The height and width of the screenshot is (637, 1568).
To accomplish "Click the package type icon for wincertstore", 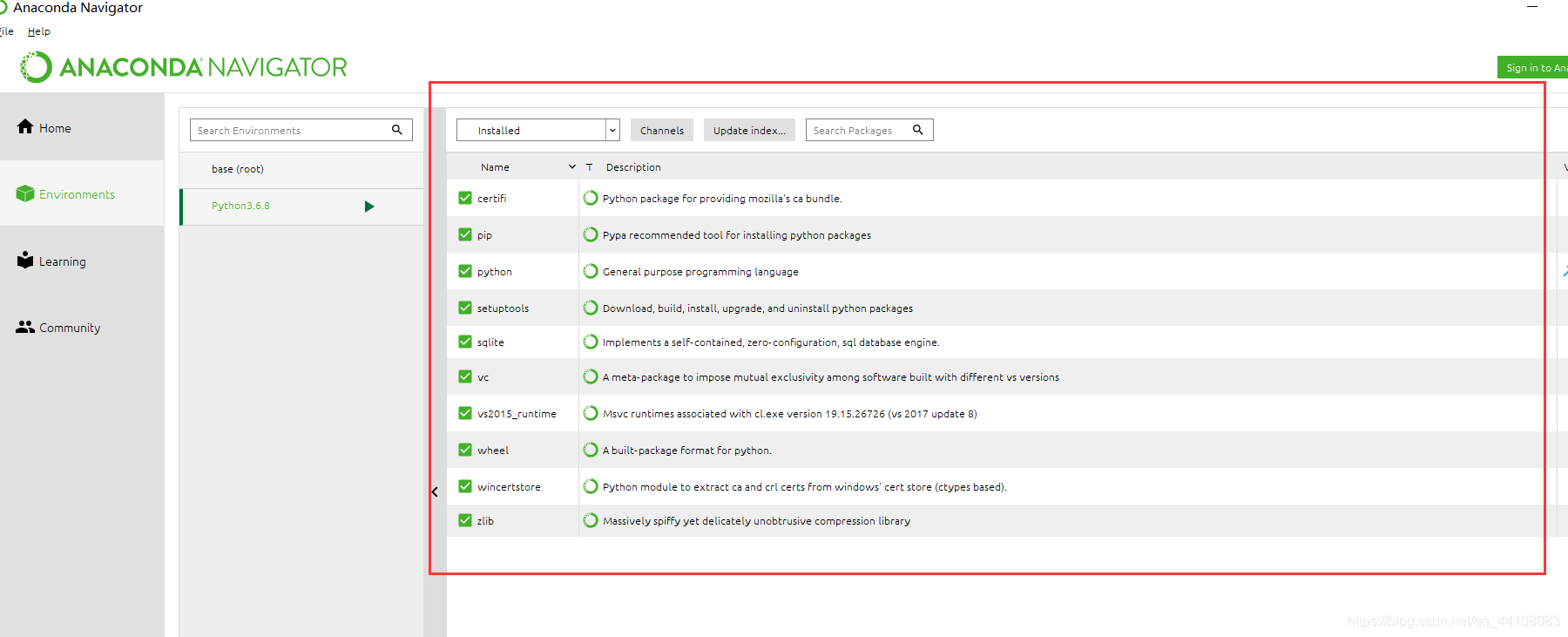I will click(x=591, y=486).
